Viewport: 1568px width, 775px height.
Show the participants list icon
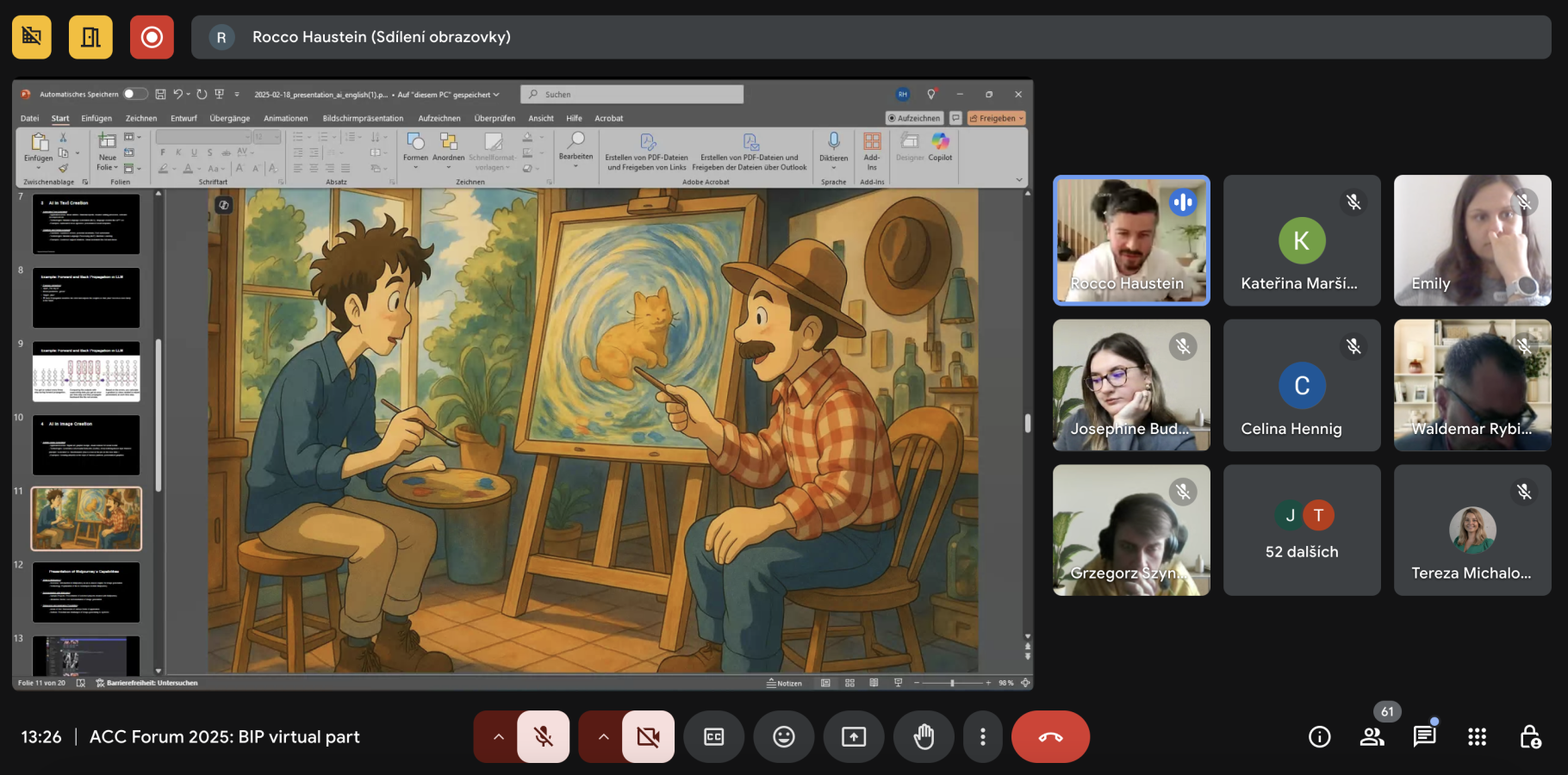tap(1372, 737)
